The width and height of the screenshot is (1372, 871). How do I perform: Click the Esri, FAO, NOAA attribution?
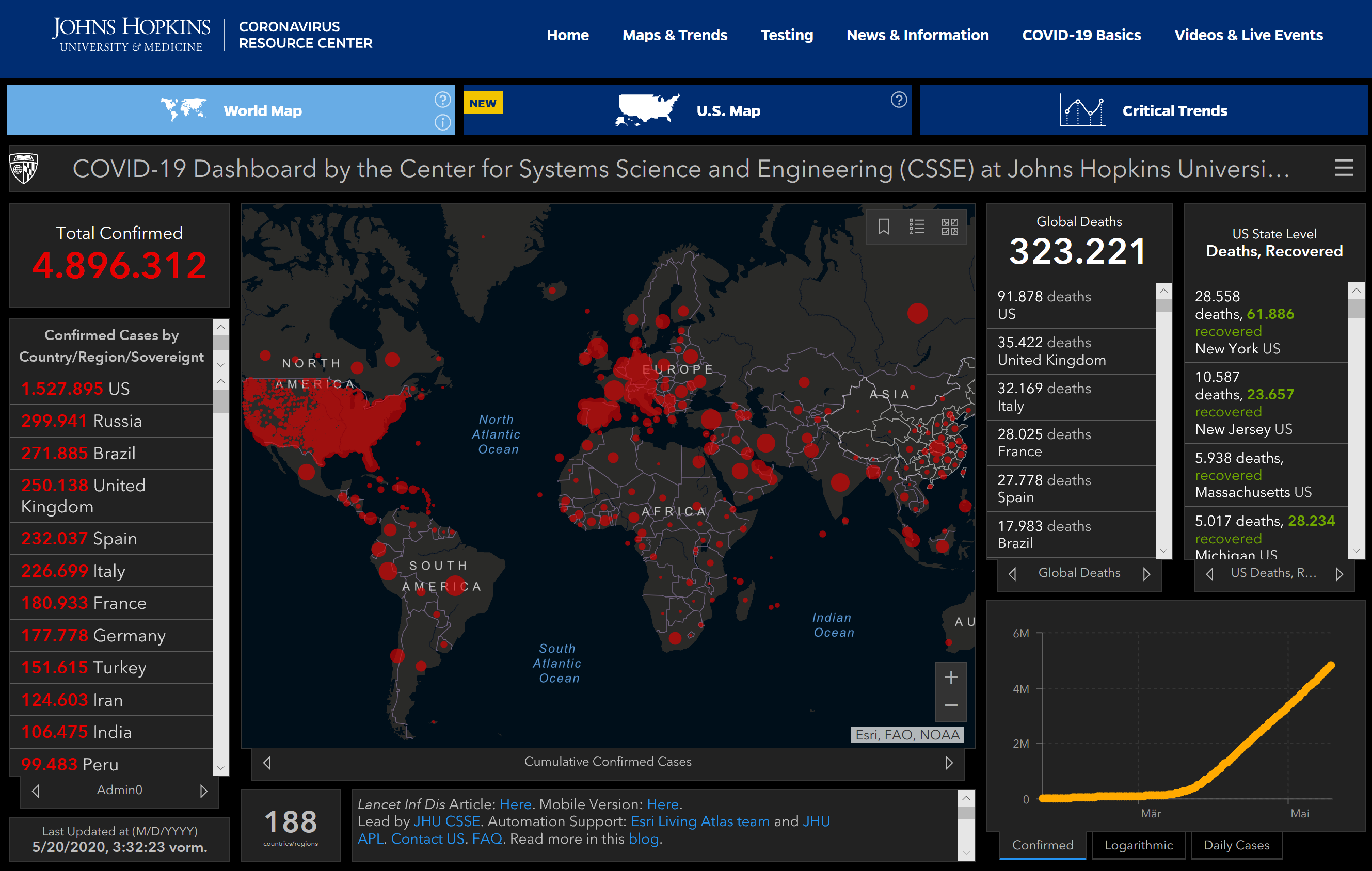(907, 735)
